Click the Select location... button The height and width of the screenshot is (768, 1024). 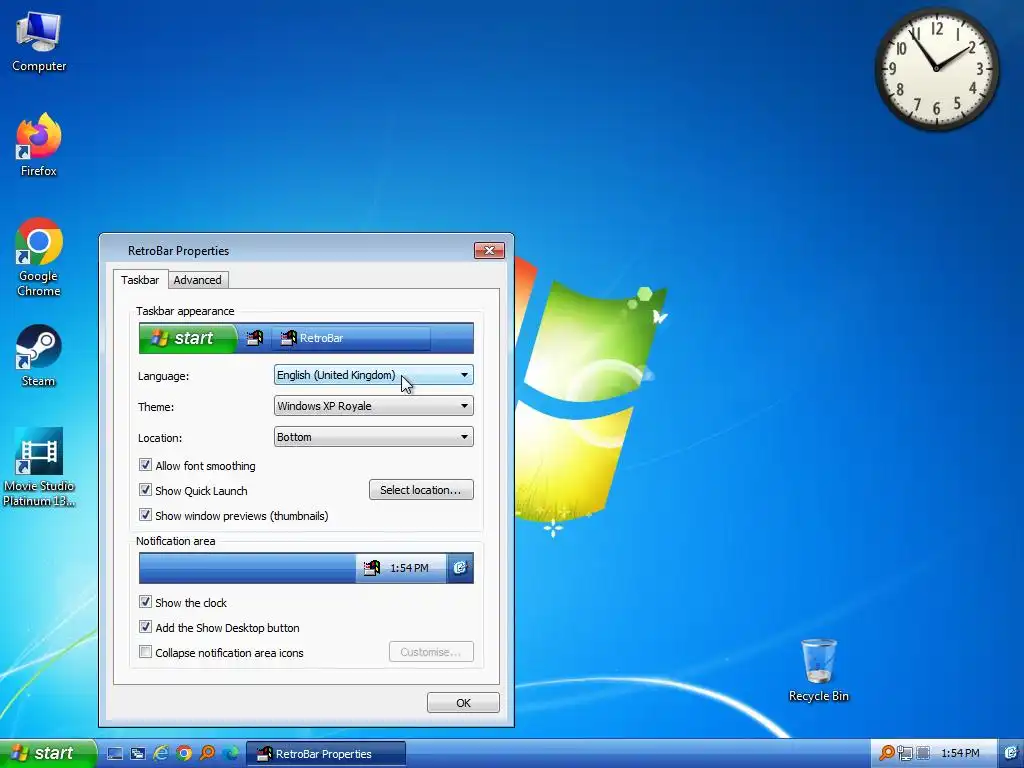(421, 490)
